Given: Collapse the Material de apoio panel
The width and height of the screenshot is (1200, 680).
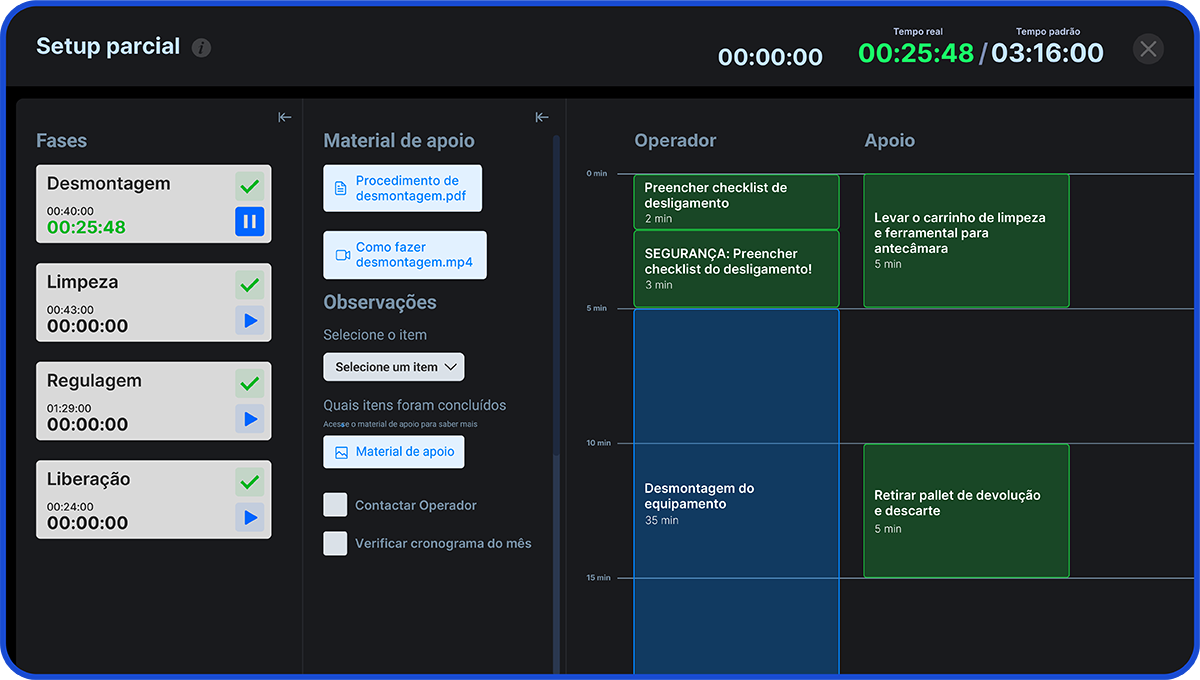Looking at the screenshot, I should [542, 118].
